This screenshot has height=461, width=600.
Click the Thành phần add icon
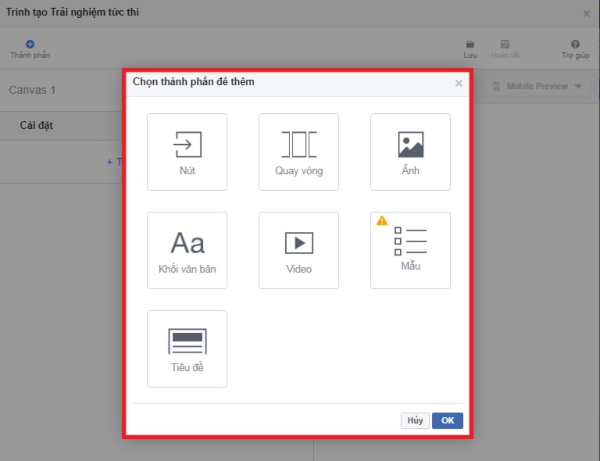tap(30, 44)
